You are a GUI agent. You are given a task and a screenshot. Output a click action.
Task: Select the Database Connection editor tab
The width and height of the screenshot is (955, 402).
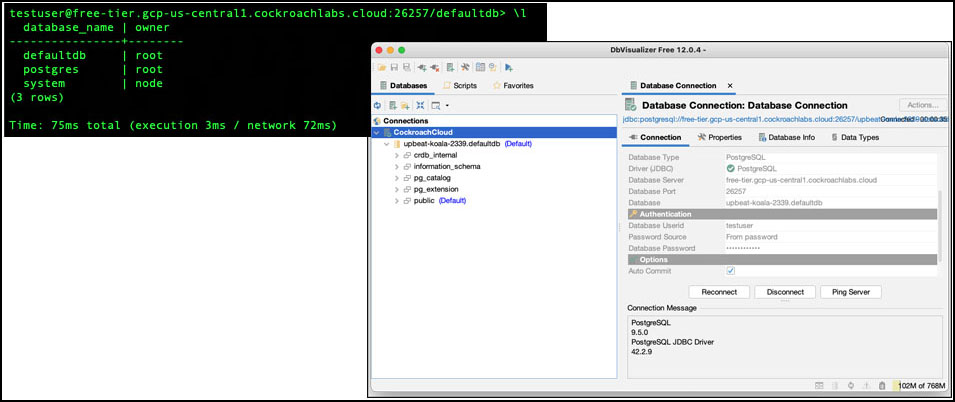tap(678, 86)
